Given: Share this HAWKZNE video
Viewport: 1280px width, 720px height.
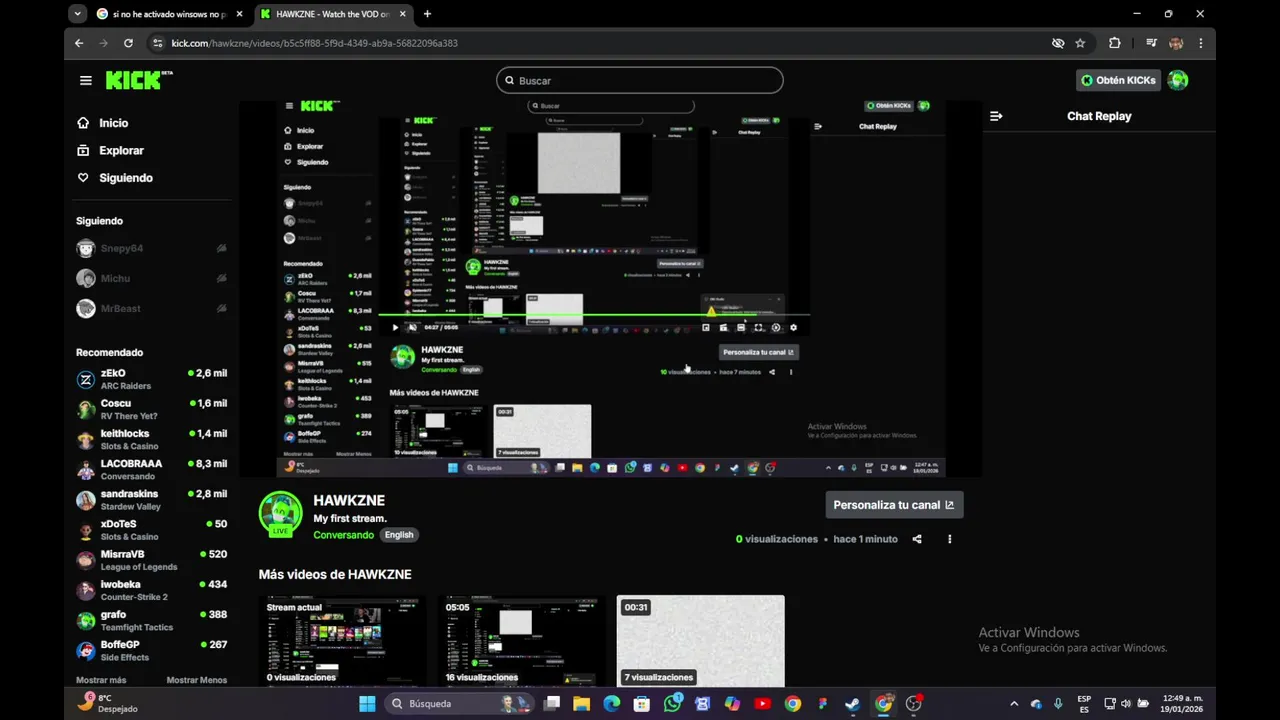Looking at the screenshot, I should click(917, 539).
